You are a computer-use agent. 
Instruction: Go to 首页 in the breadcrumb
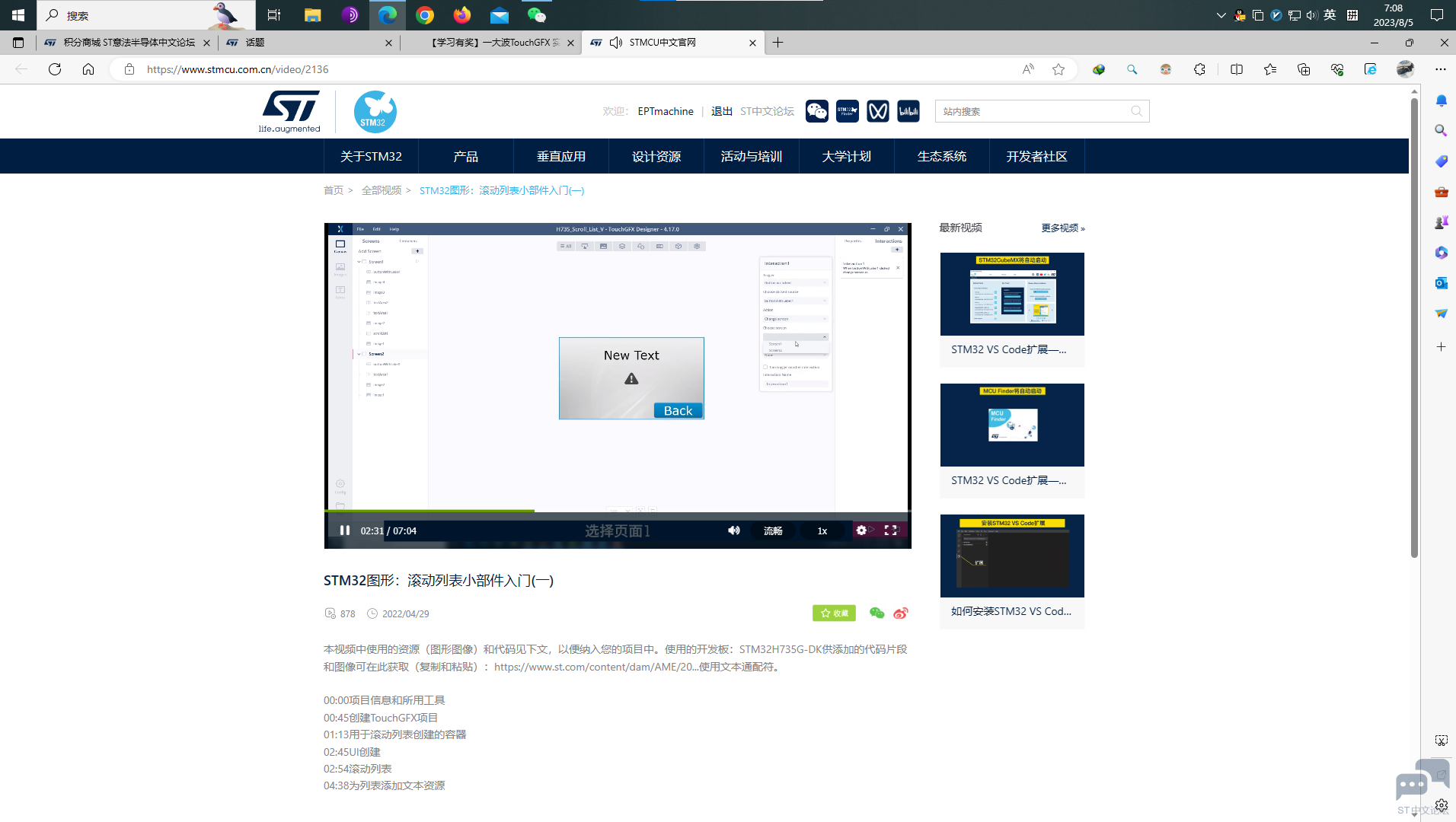click(334, 190)
